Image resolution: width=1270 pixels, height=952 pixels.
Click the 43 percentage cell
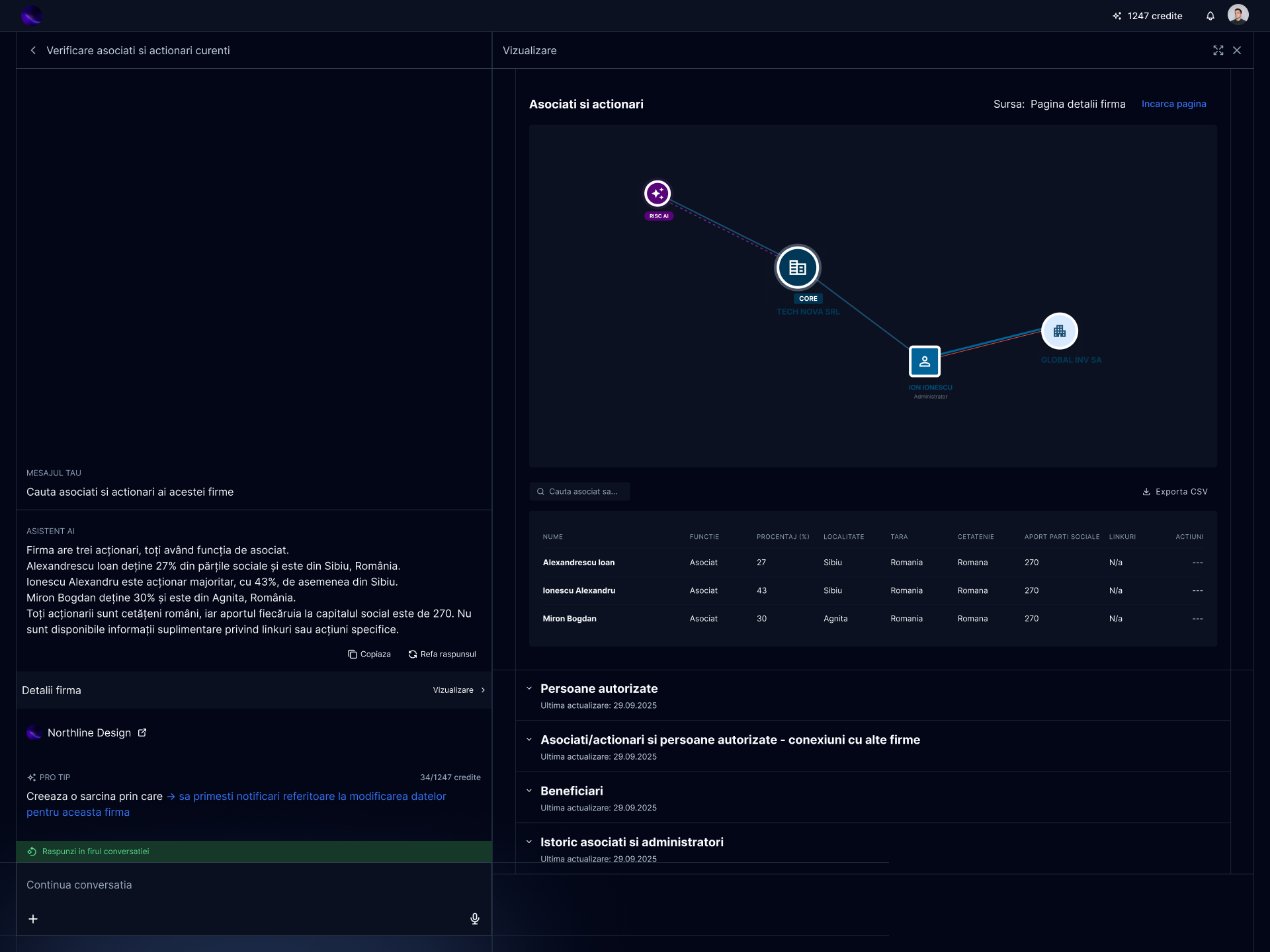(x=761, y=591)
